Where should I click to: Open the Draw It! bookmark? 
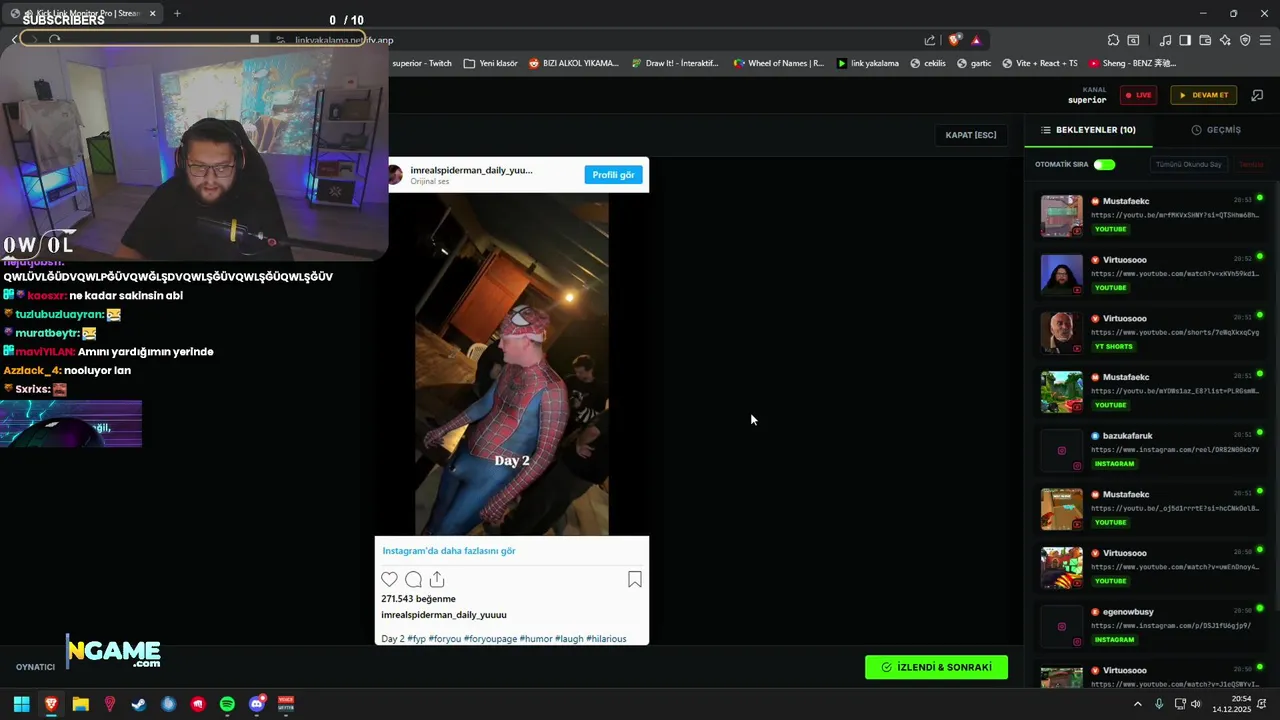click(675, 63)
